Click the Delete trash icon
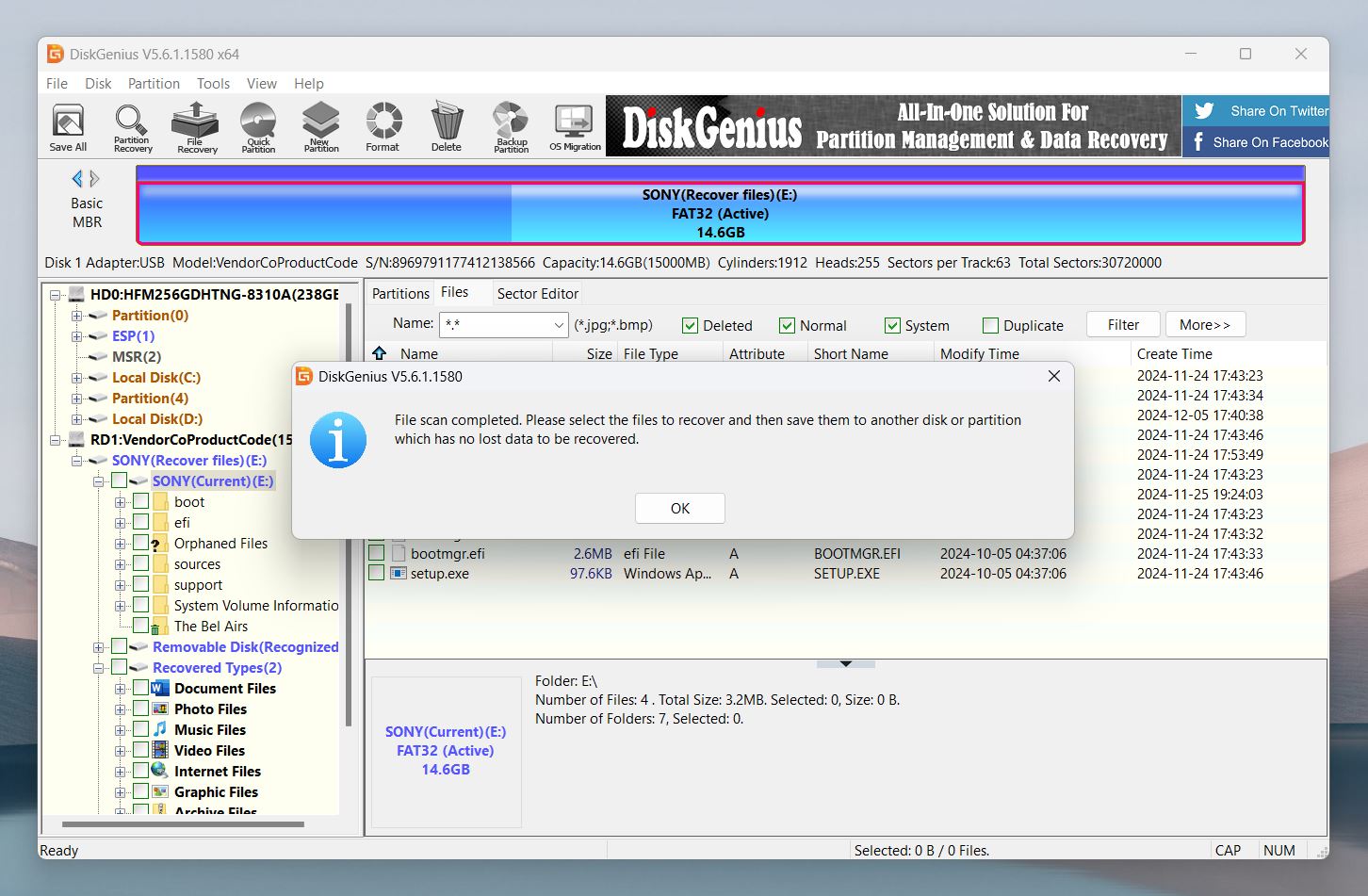 coord(447,127)
